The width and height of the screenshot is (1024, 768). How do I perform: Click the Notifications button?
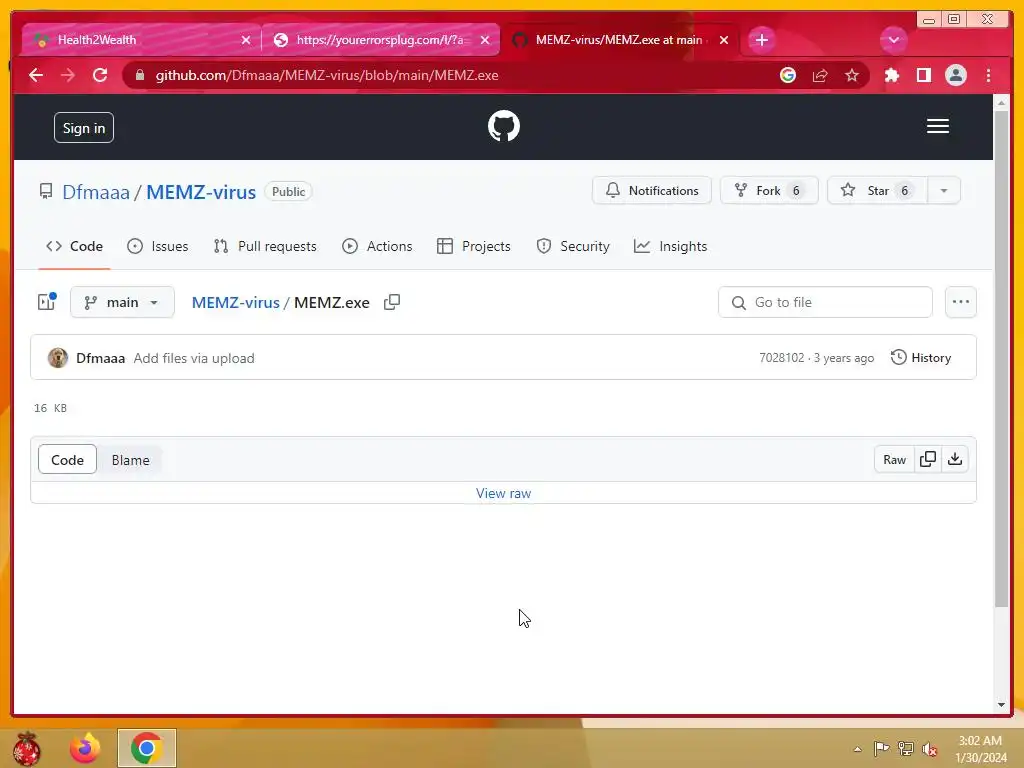tap(652, 191)
